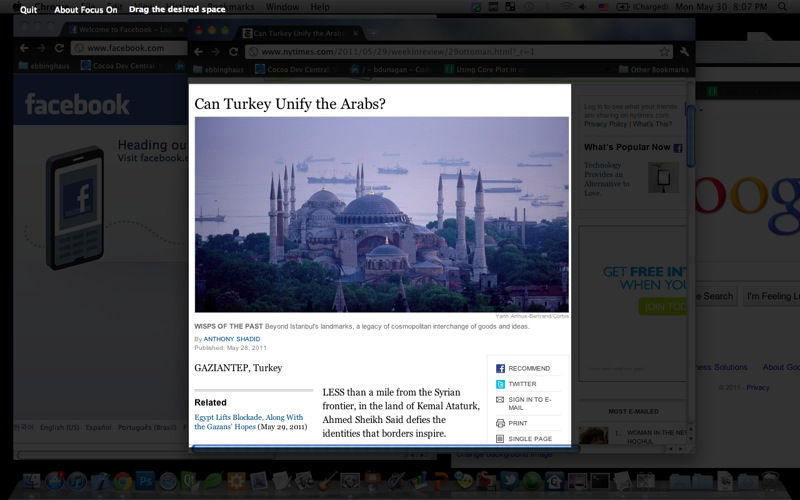
Task: View the article as SINGLE PAGE
Action: [x=524, y=439]
